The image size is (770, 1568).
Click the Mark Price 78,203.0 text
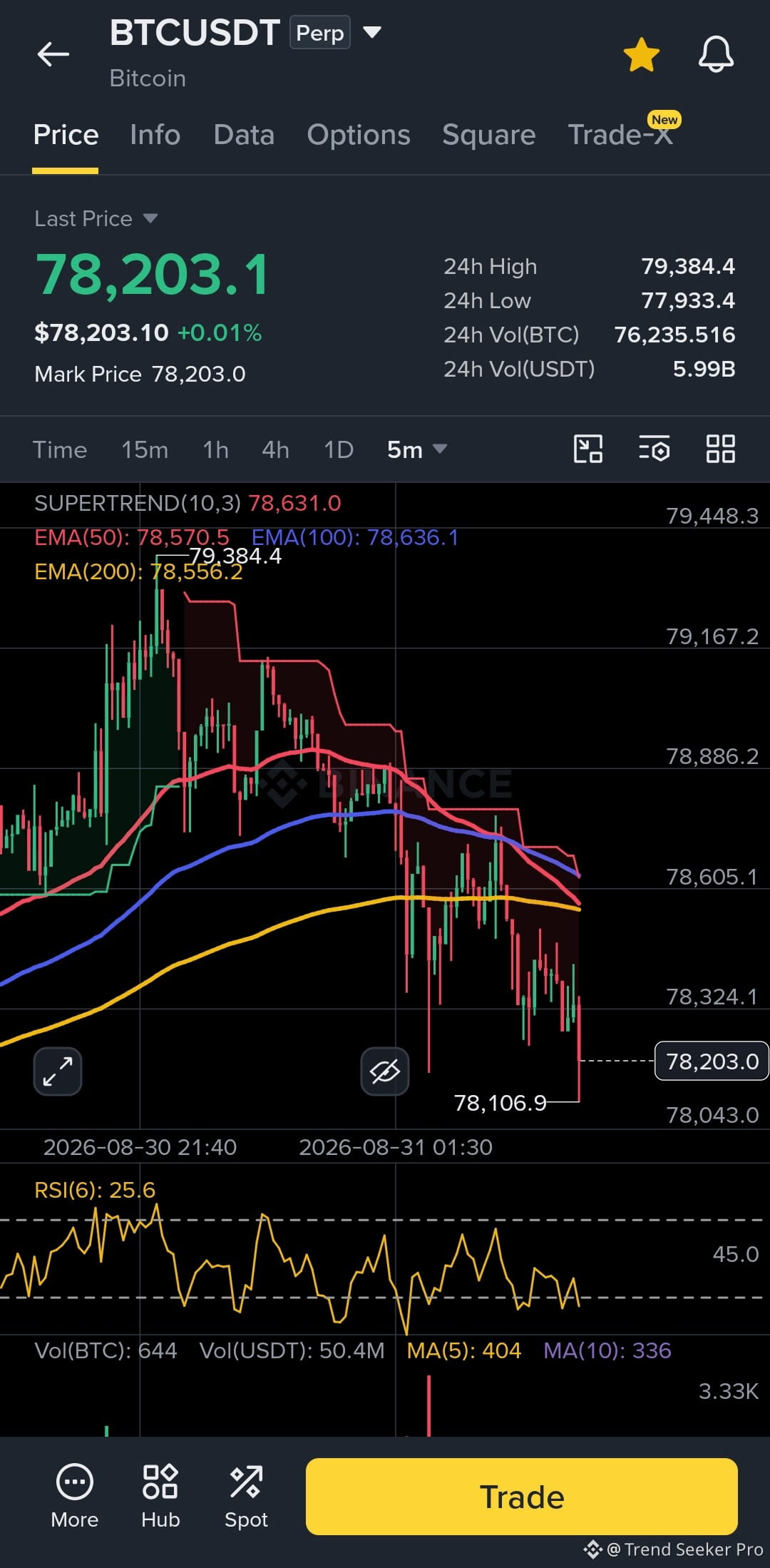pos(140,374)
